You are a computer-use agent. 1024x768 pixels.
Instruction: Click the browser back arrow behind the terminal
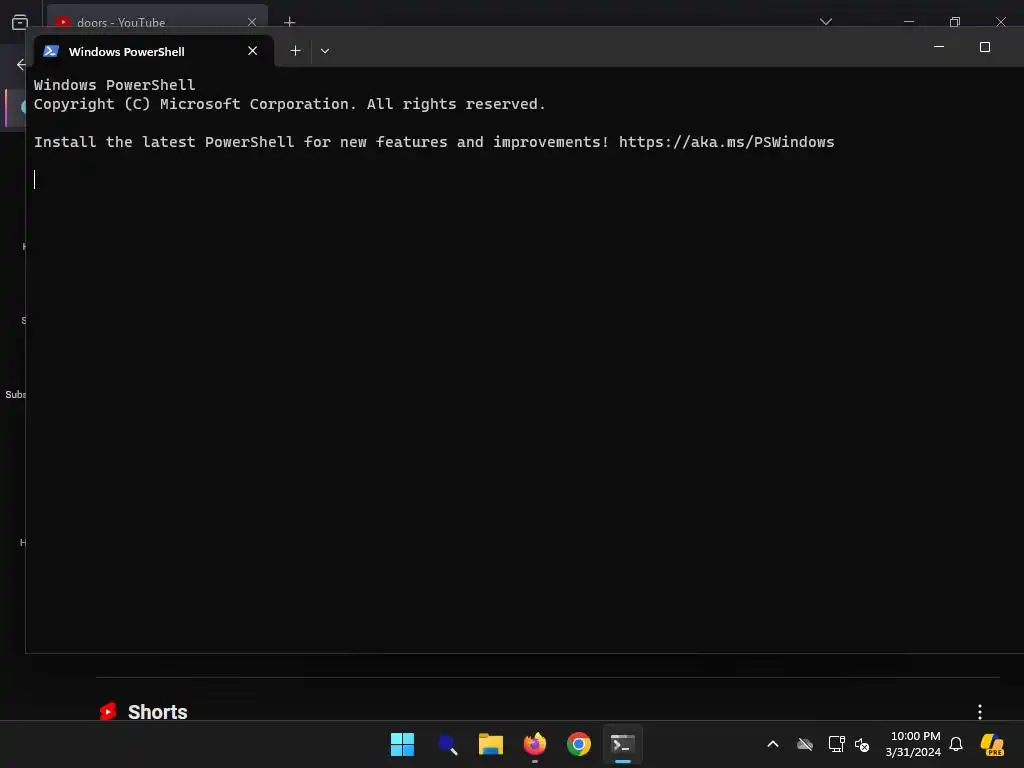pos(21,64)
